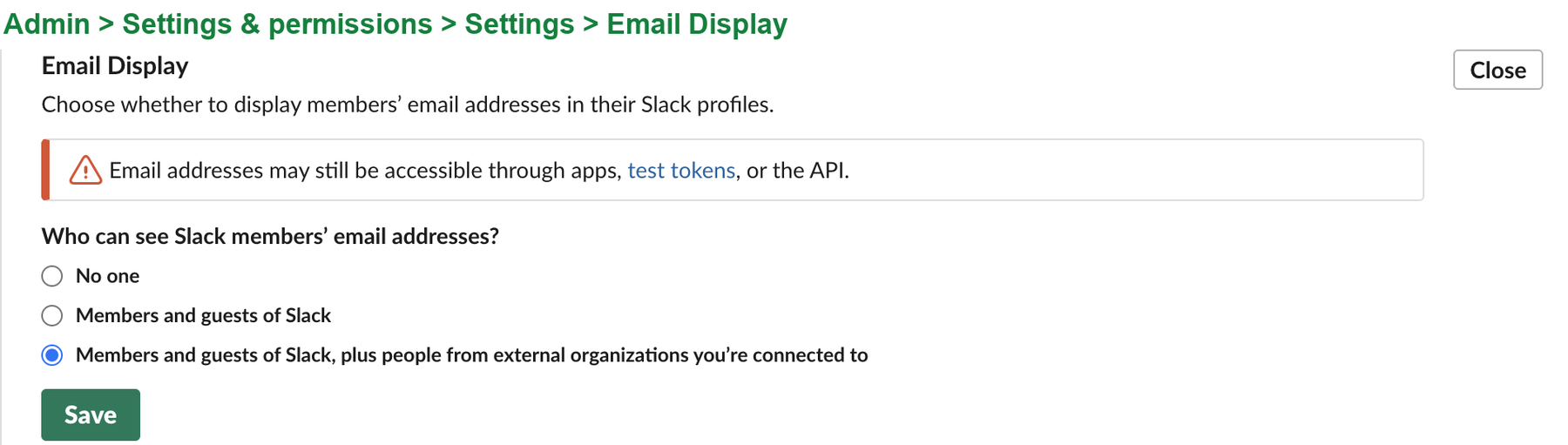
Task: Open the "test tokens" link
Action: click(x=681, y=171)
